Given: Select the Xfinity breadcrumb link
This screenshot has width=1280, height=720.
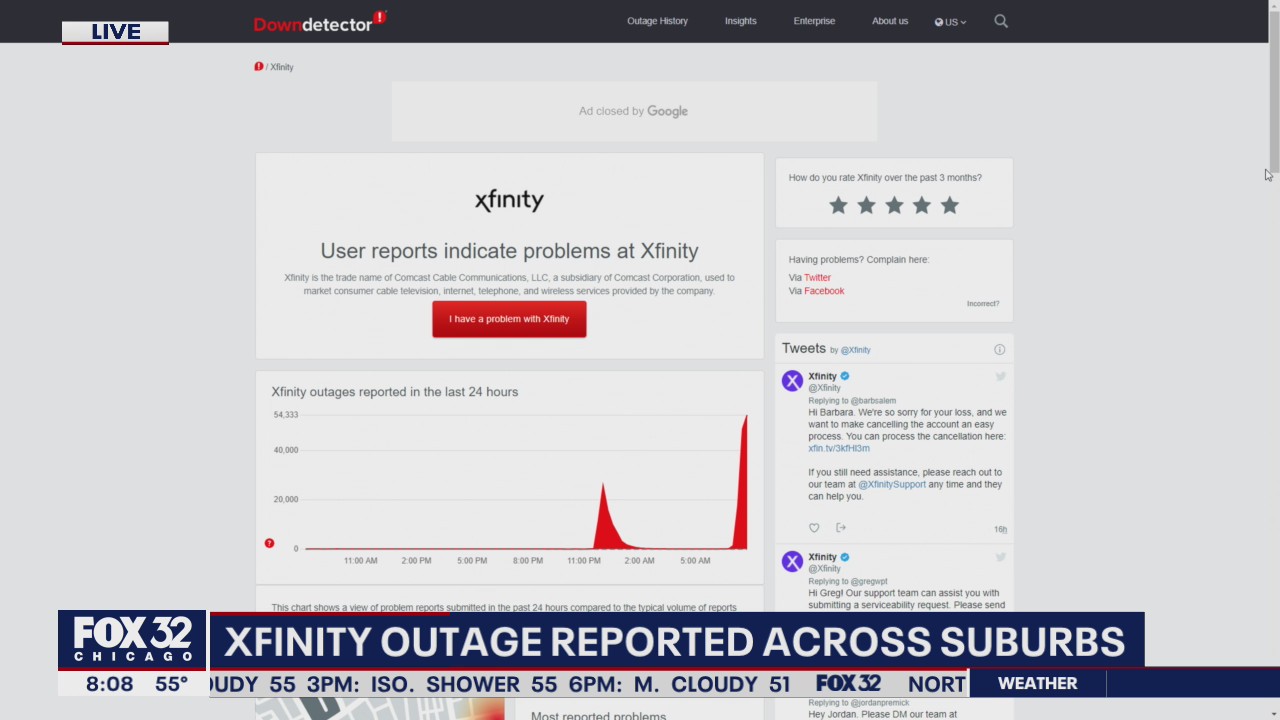Looking at the screenshot, I should [282, 67].
